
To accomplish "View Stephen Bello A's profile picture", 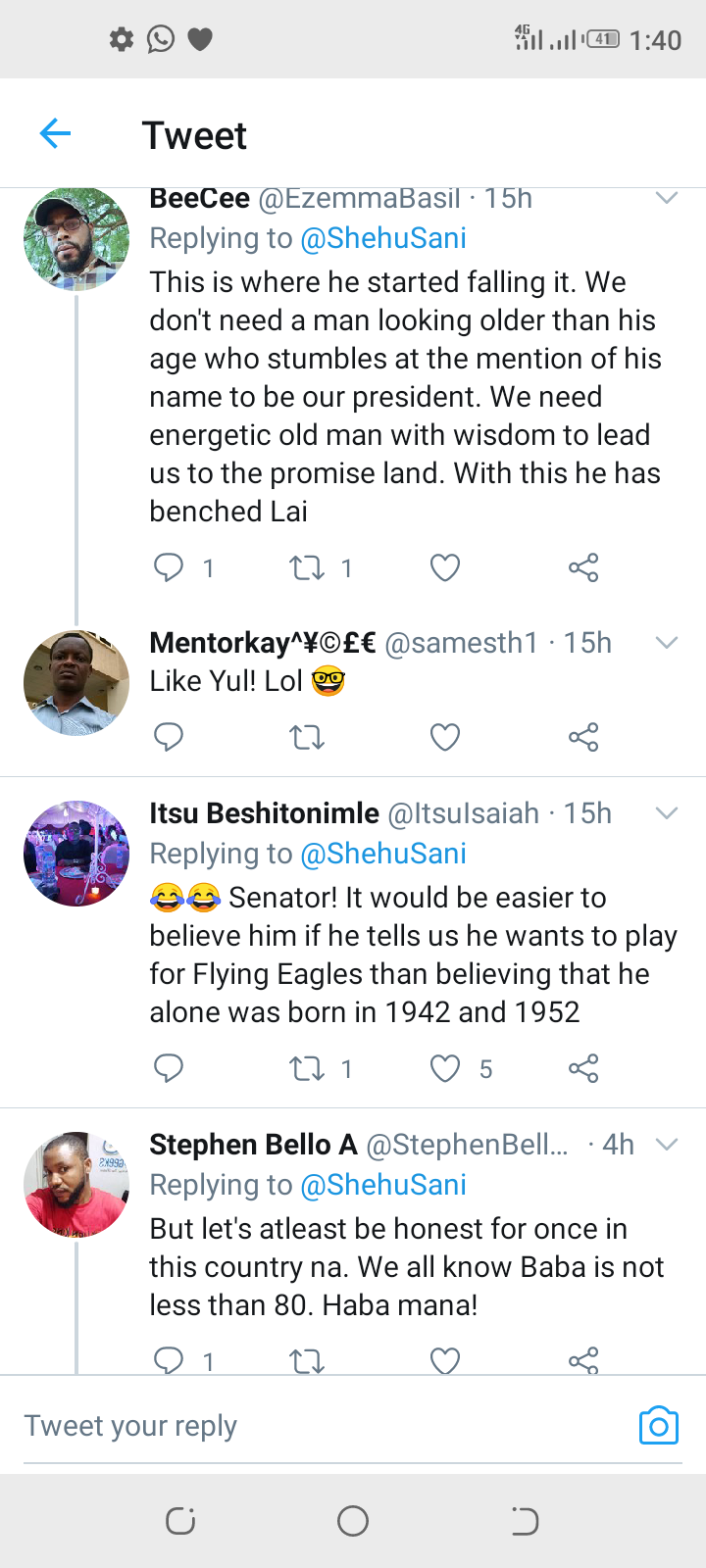I will (76, 1184).
